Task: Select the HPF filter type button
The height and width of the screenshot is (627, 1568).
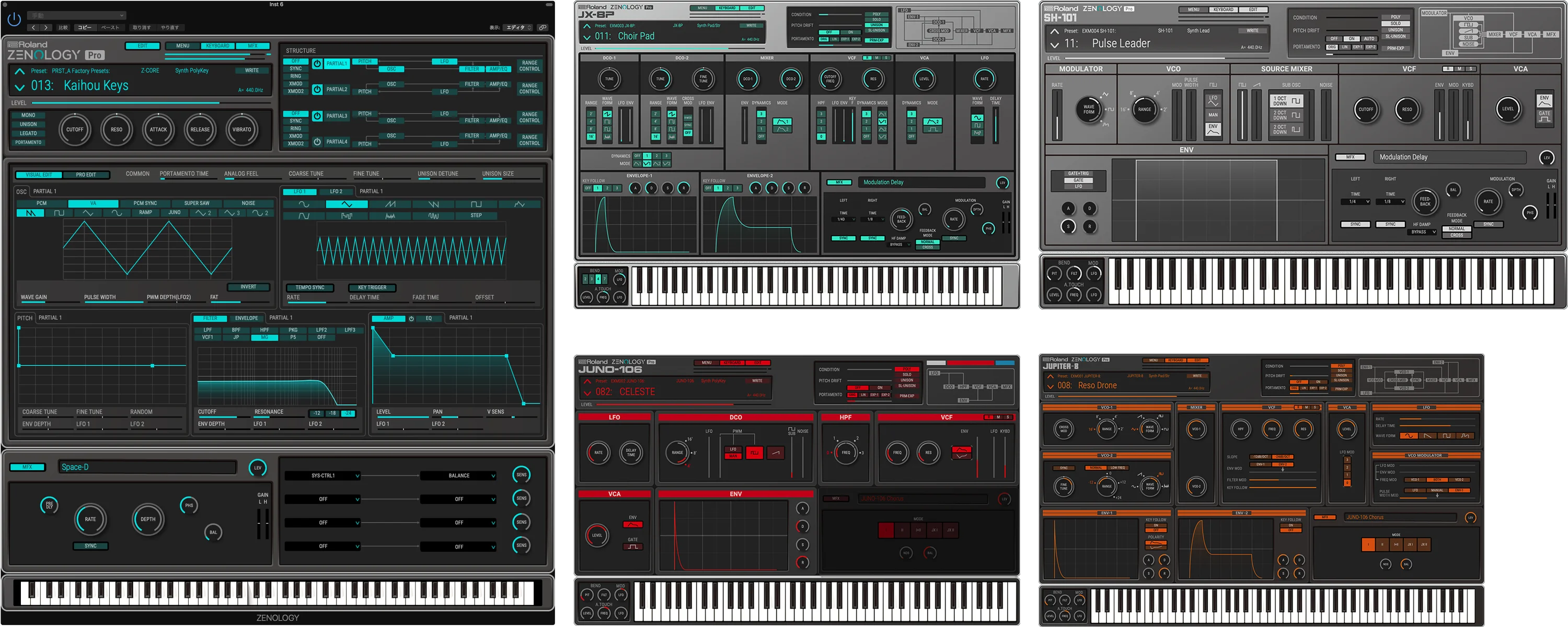Action: click(264, 330)
